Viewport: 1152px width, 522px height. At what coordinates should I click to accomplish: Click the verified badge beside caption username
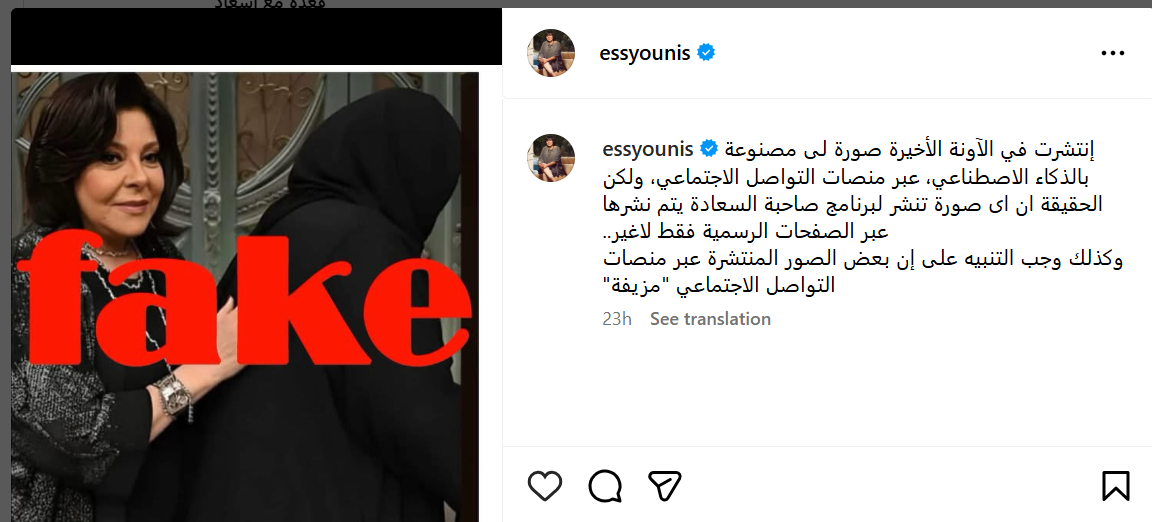tap(709, 149)
